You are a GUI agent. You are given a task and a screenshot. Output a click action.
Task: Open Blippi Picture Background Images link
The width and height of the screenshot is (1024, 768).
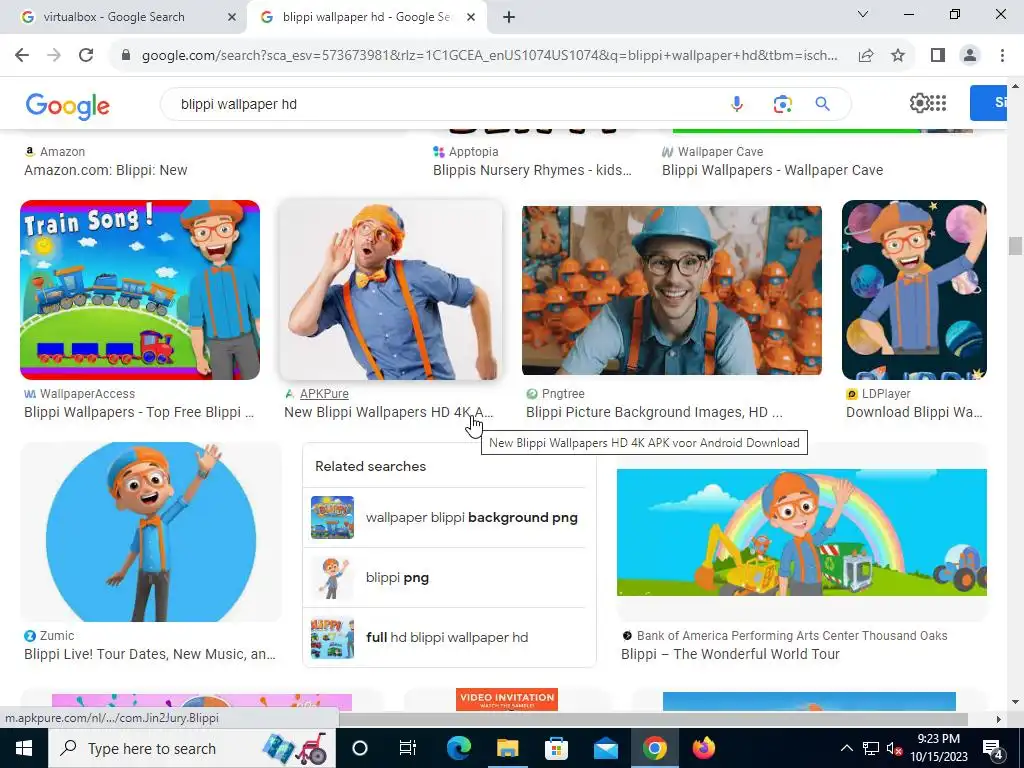pos(654,413)
